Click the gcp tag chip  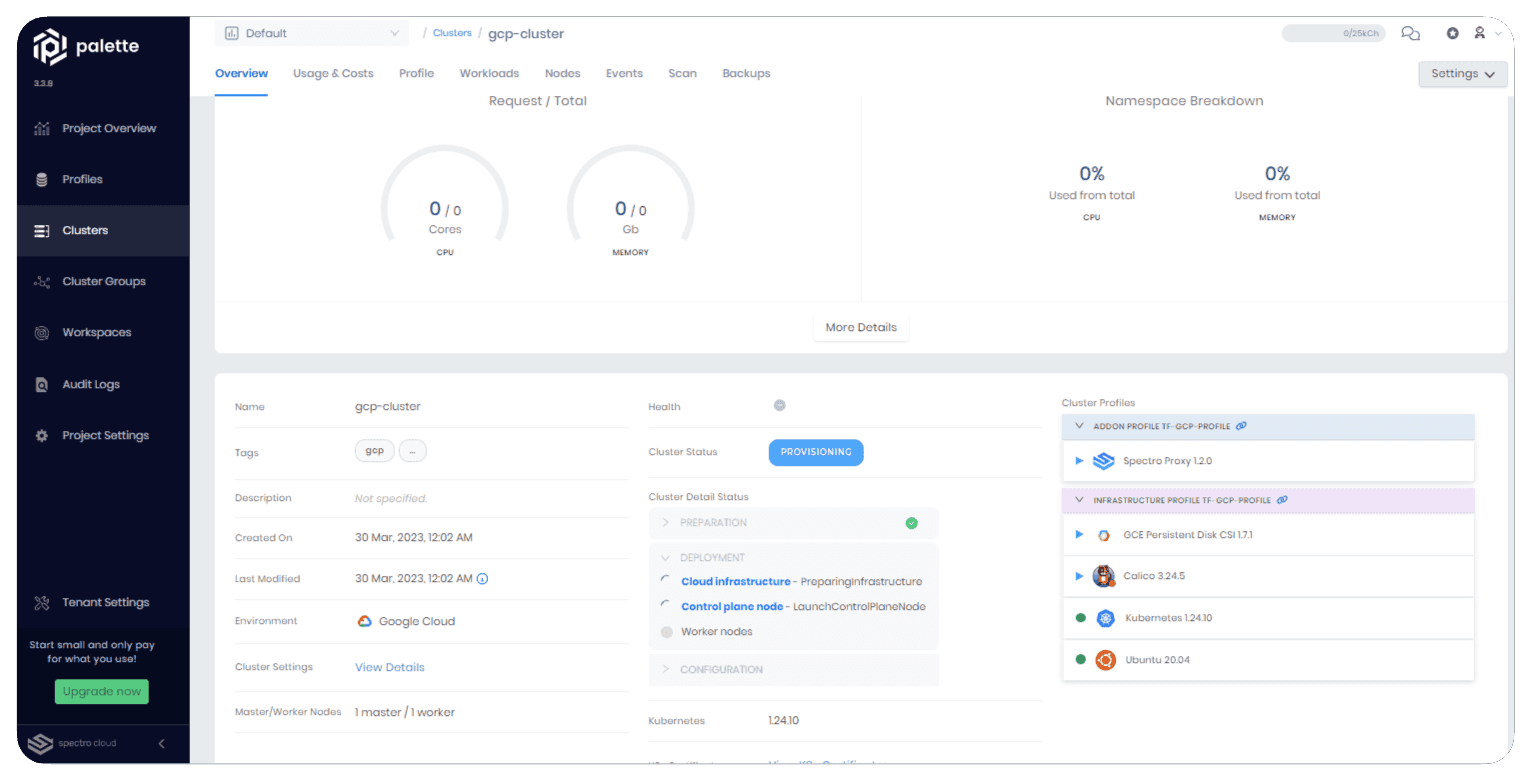pos(374,452)
